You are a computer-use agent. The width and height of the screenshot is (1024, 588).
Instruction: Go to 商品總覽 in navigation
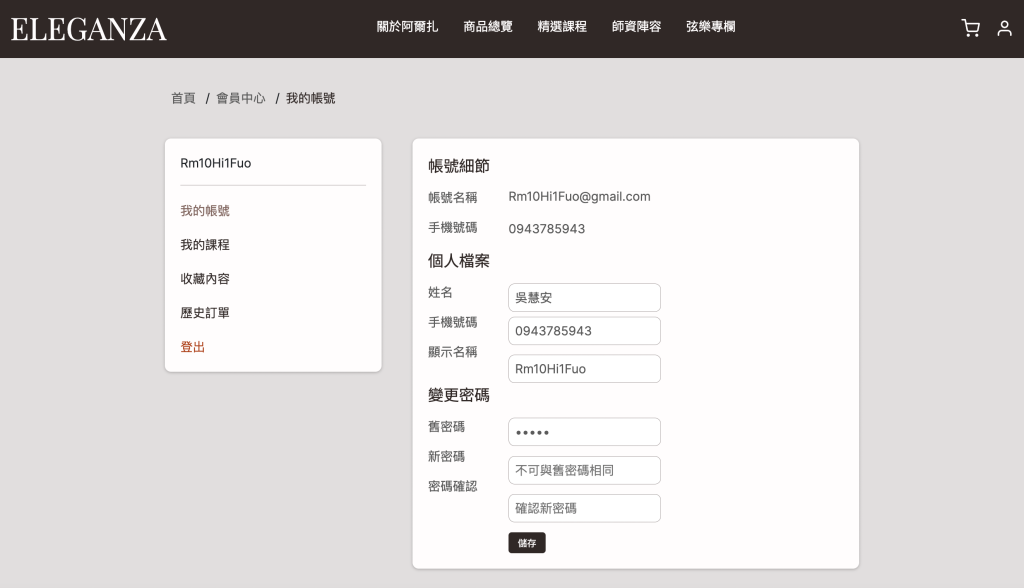(488, 27)
